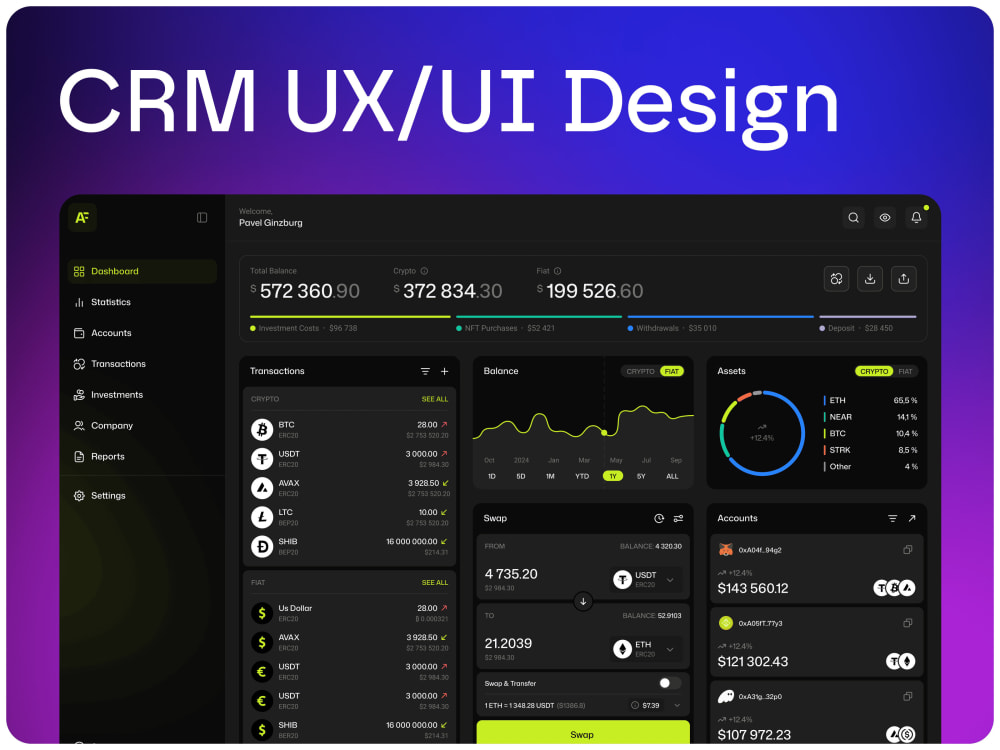Click the Crypto info icon
Image resolution: width=1000 pixels, height=750 pixels.
tap(424, 271)
